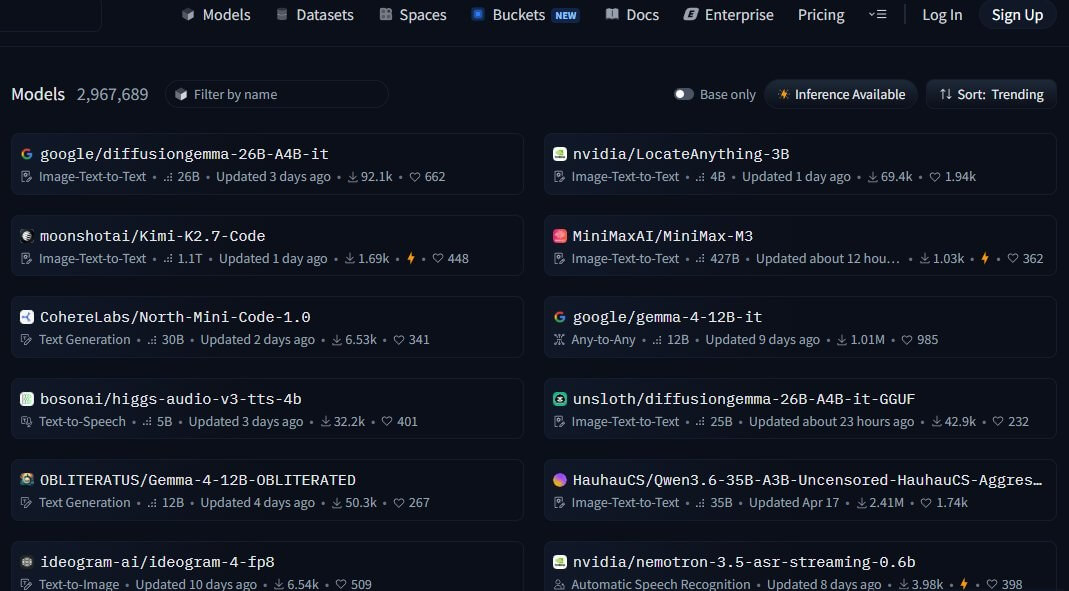Open MiniMaxAI/MiniMax-M3 model

[x=800, y=245]
